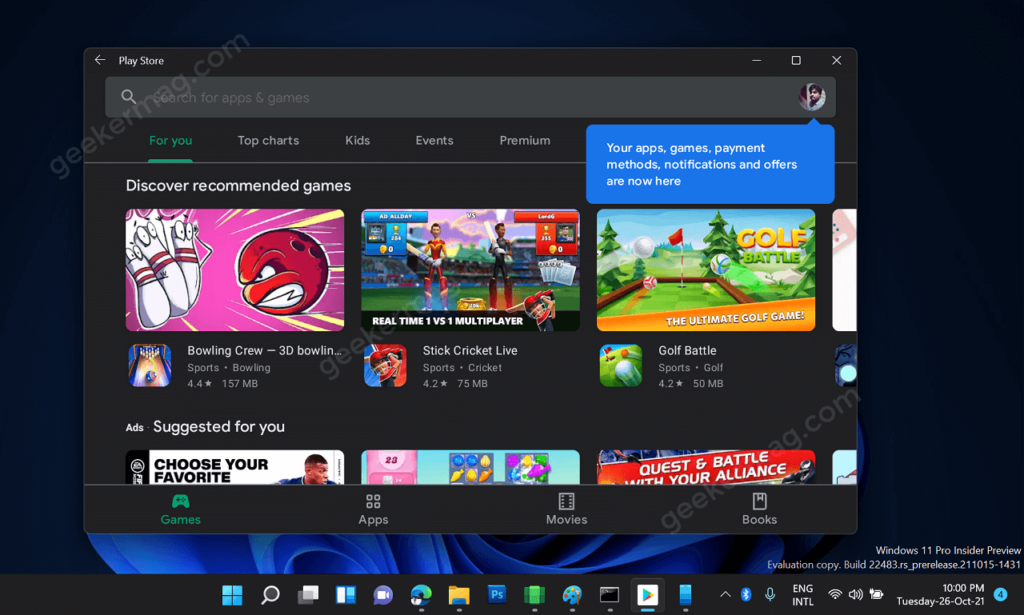This screenshot has width=1024, height=615.
Task: Open the ENG INTL language switcher
Action: (803, 595)
